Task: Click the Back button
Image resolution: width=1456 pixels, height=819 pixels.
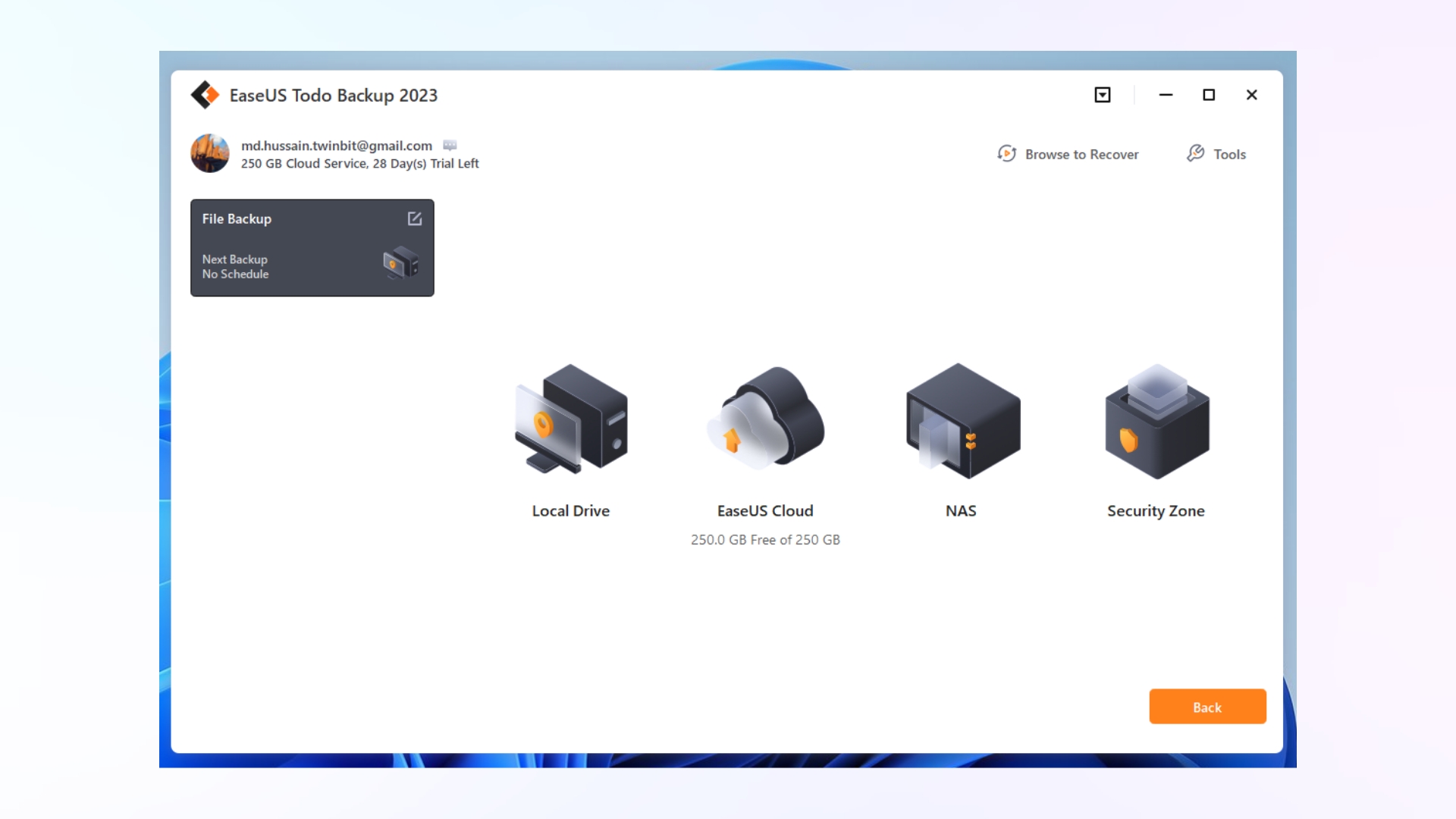Action: click(x=1207, y=707)
